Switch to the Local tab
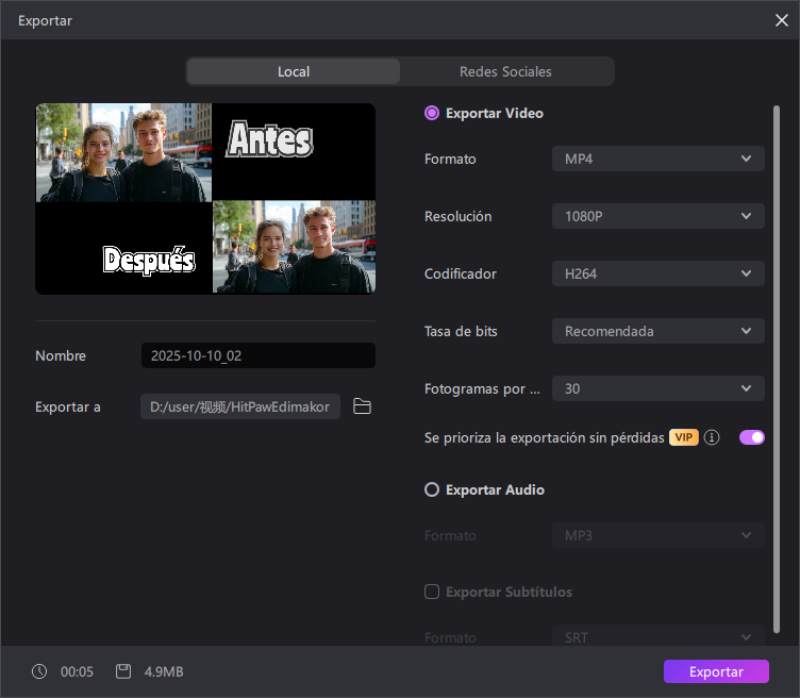The width and height of the screenshot is (800, 698). tap(293, 72)
